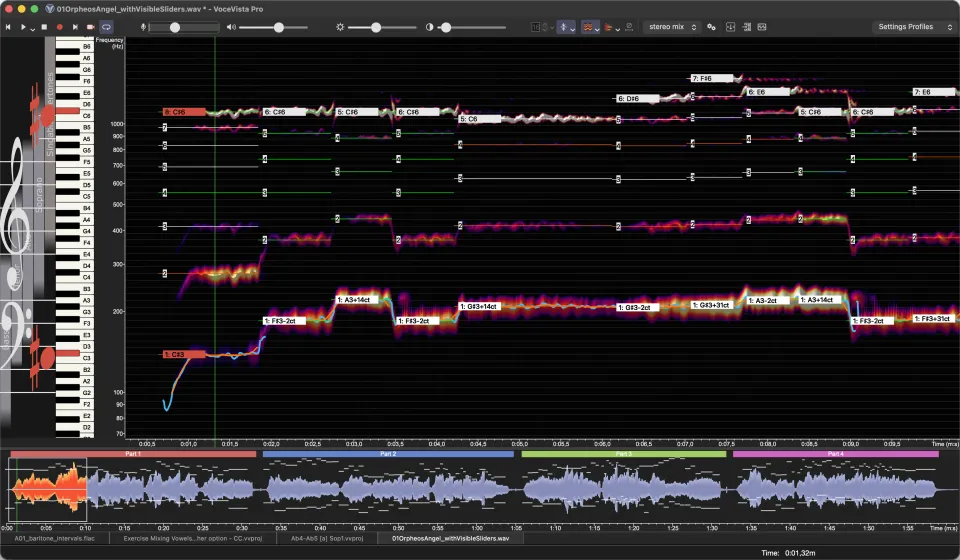Open the orange spectrum icon's dropdown arrow
Screen dimensions: 960x560
pos(617,29)
